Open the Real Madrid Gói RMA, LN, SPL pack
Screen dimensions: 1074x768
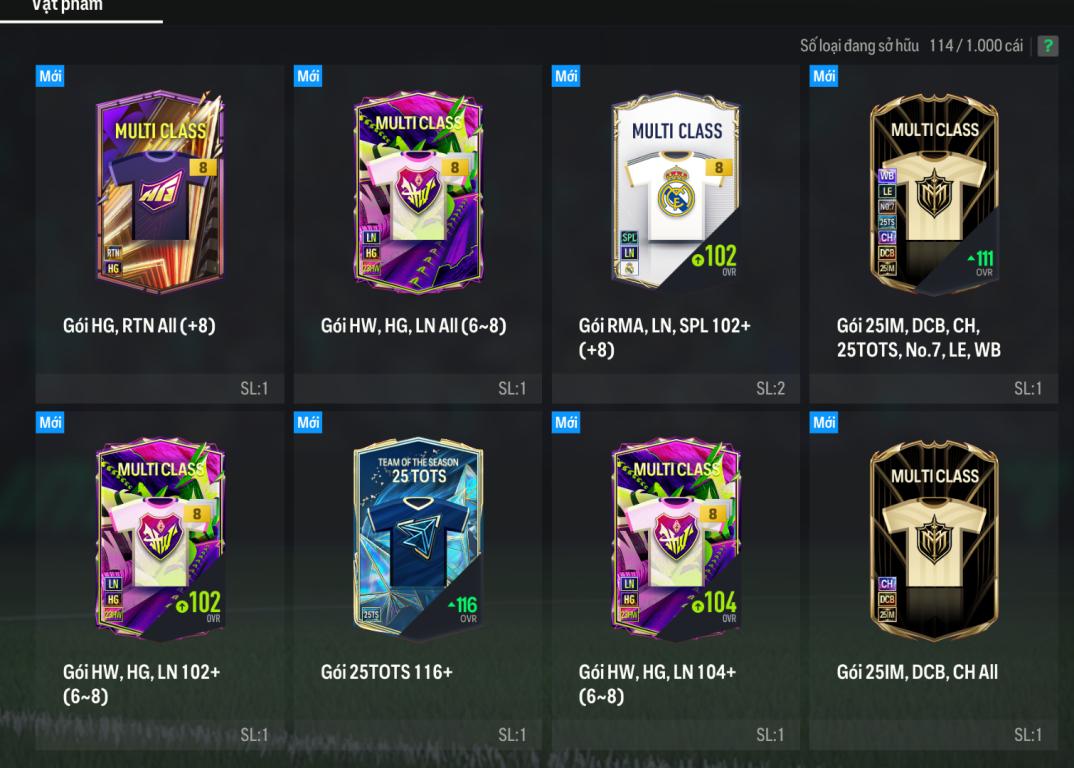(x=675, y=234)
